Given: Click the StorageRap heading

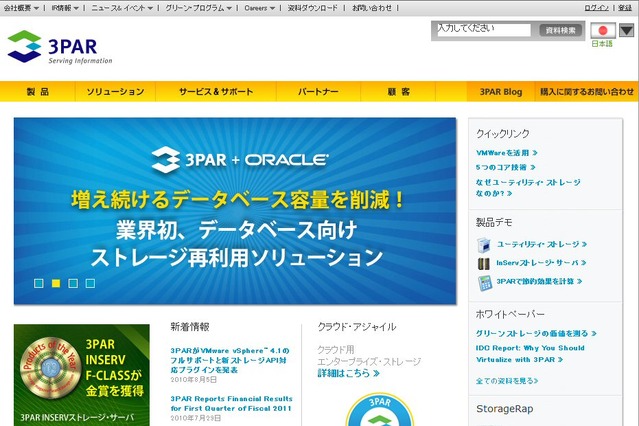Looking at the screenshot, I should tap(505, 409).
